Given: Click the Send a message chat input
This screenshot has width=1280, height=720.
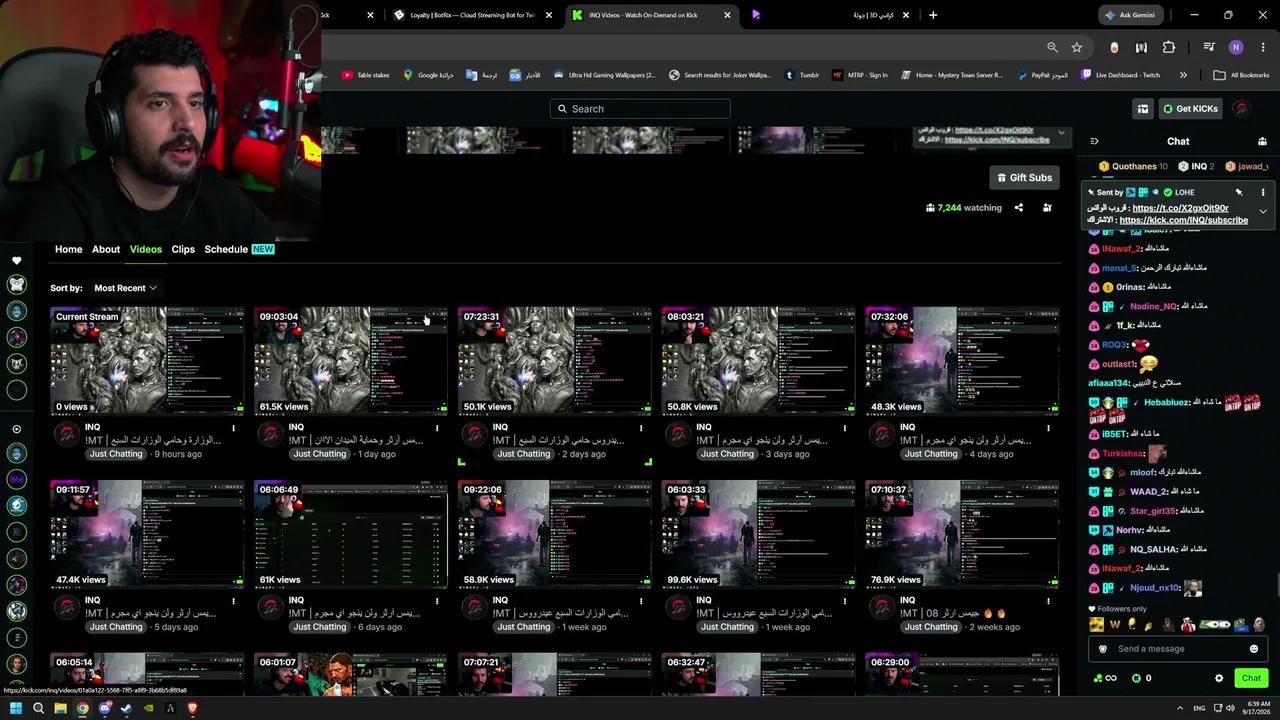Looking at the screenshot, I should click(1170, 649).
